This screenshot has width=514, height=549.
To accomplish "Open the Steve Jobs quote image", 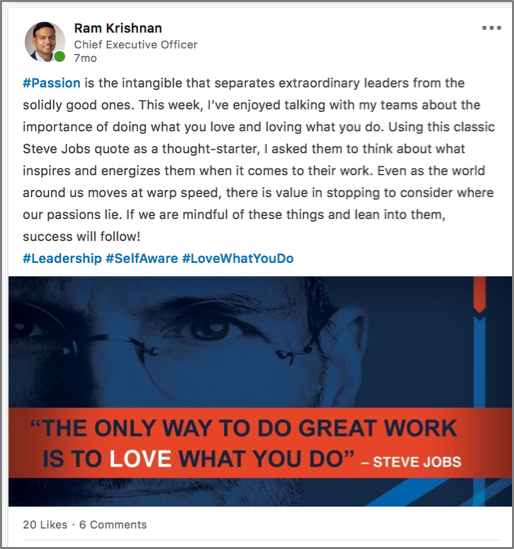I will coord(260,391).
